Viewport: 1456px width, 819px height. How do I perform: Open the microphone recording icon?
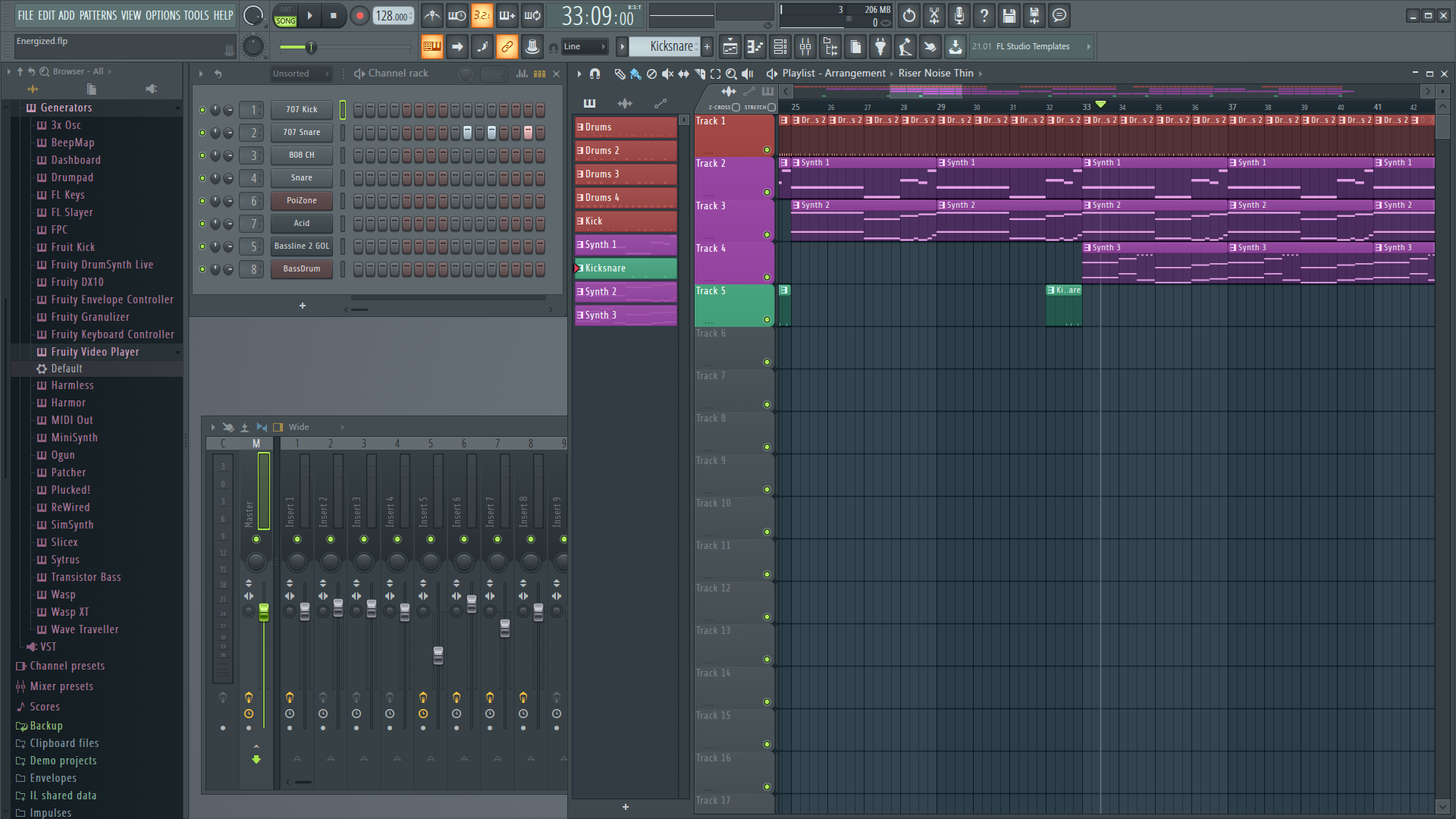959,15
